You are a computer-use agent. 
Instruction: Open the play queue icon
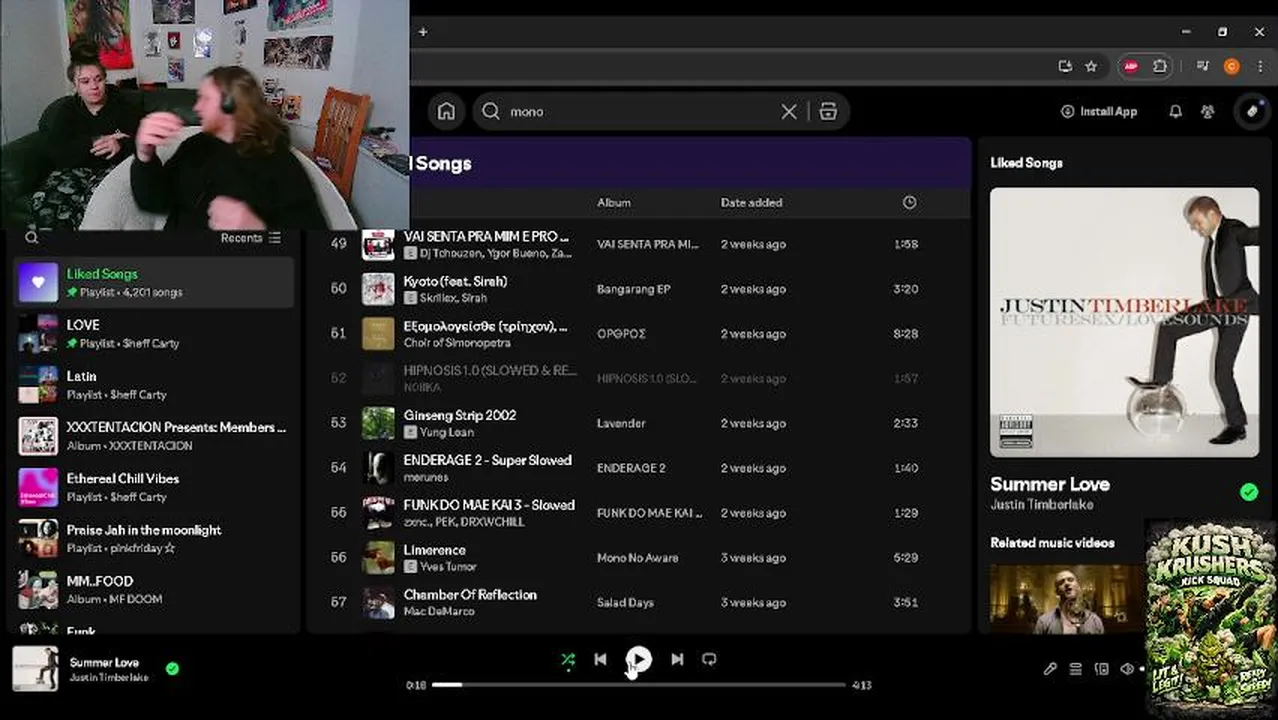[1076, 669]
